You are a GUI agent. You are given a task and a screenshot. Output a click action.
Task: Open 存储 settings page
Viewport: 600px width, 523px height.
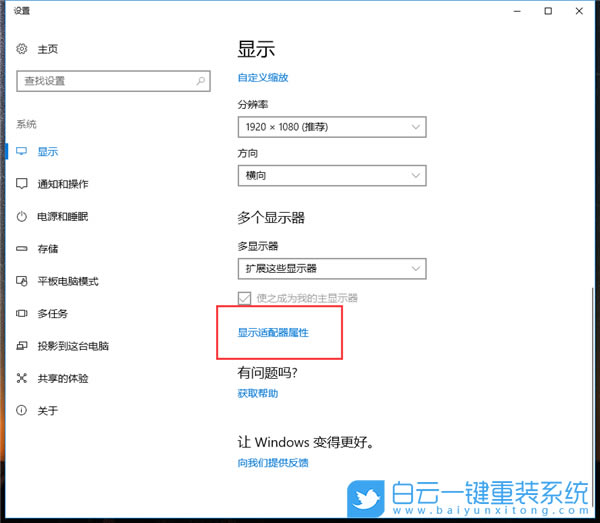pyautogui.click(x=48, y=249)
